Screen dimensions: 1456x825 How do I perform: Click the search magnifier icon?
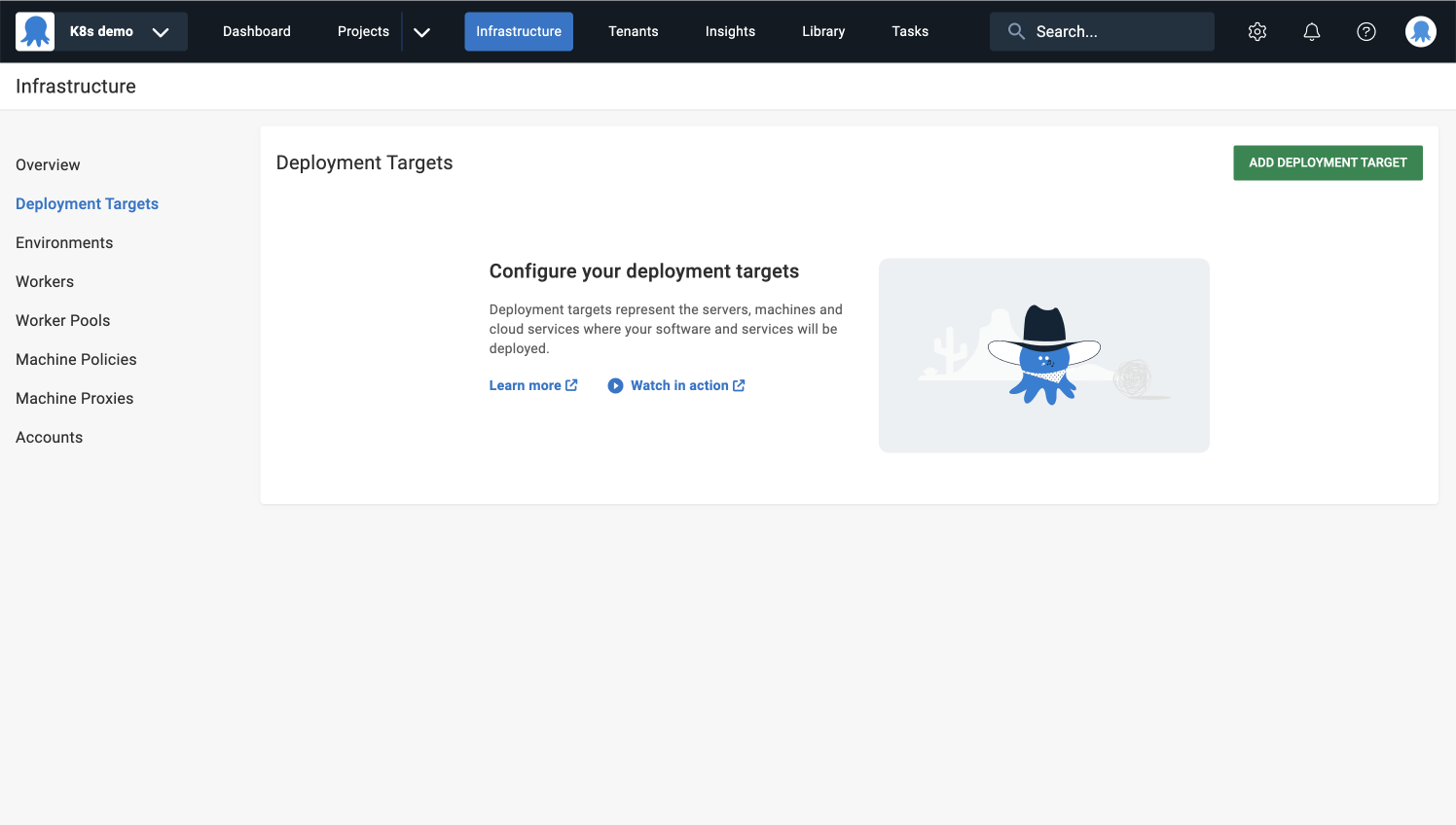click(1015, 31)
